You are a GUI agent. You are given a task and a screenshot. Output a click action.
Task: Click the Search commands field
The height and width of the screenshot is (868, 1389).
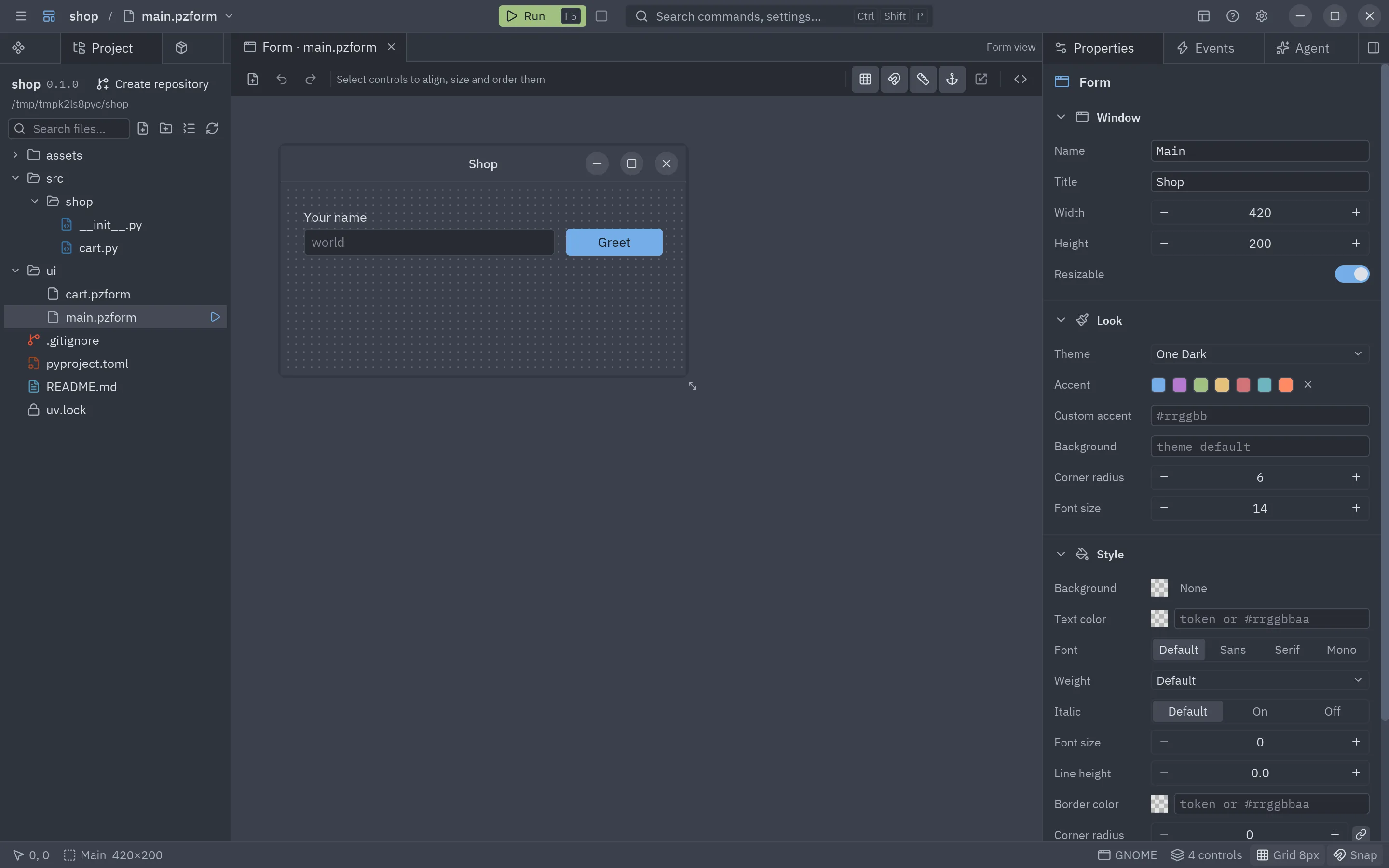click(x=779, y=16)
